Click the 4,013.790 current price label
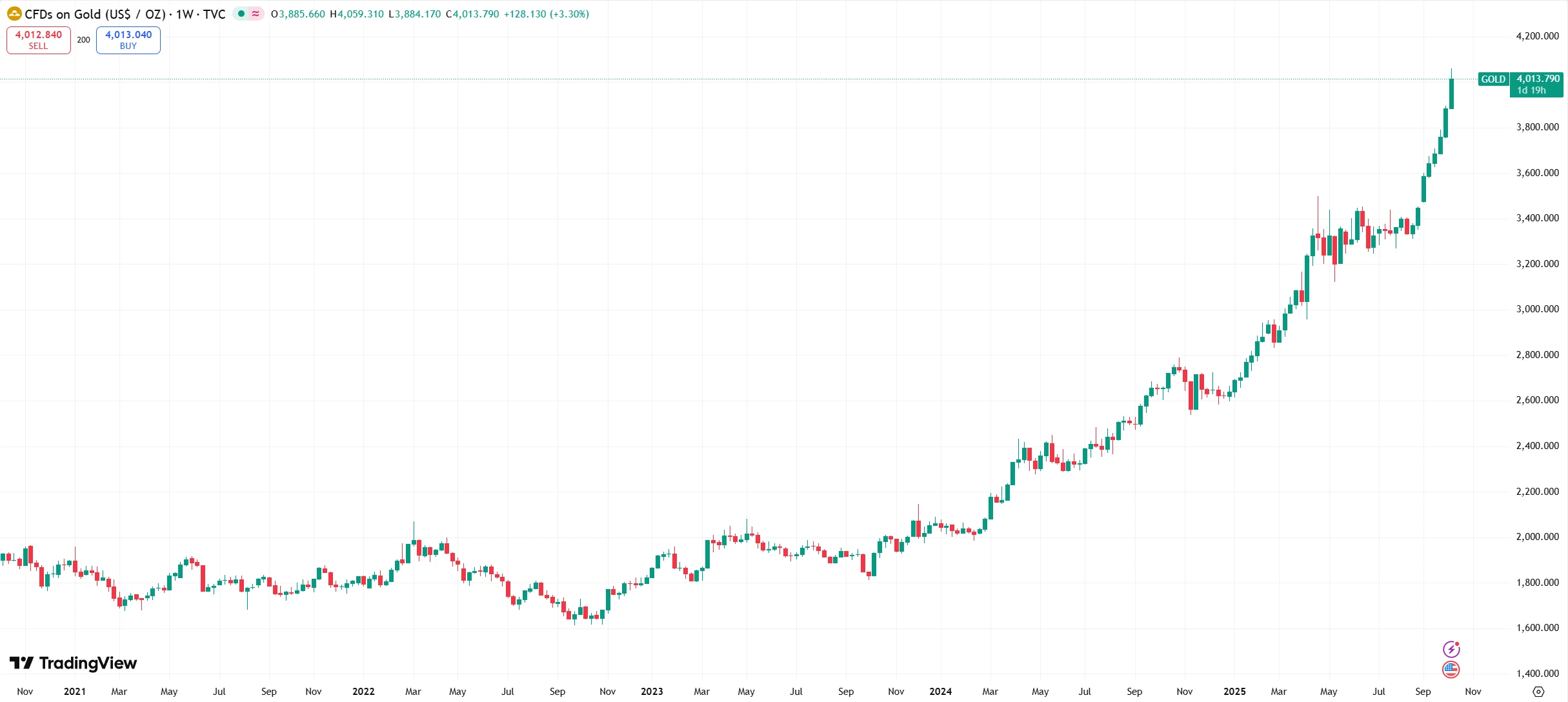Viewport: 1568px width, 702px height. (1538, 79)
